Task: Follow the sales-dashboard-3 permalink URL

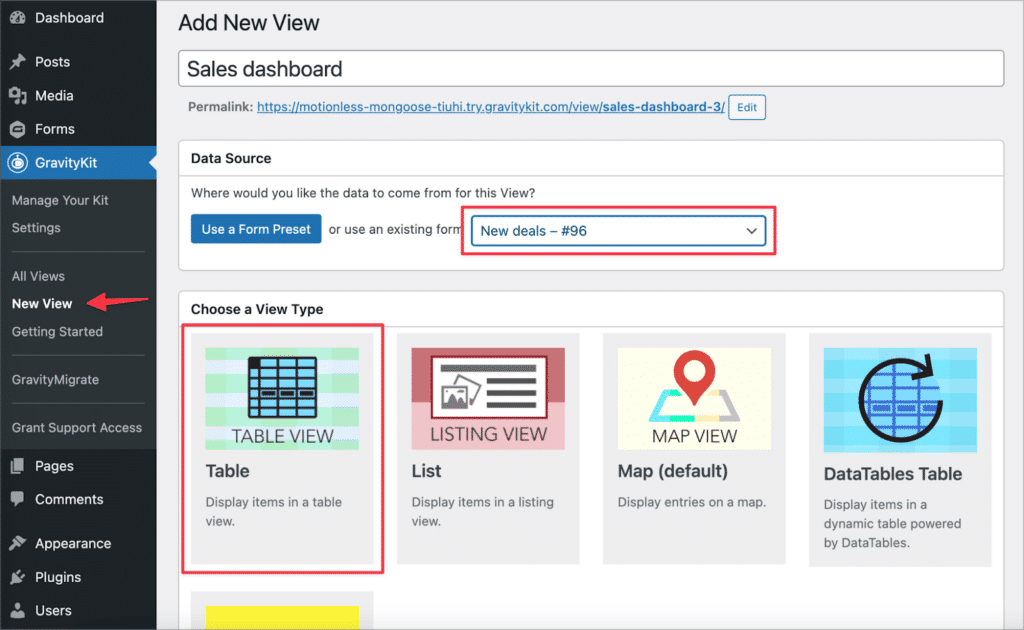Action: point(491,106)
